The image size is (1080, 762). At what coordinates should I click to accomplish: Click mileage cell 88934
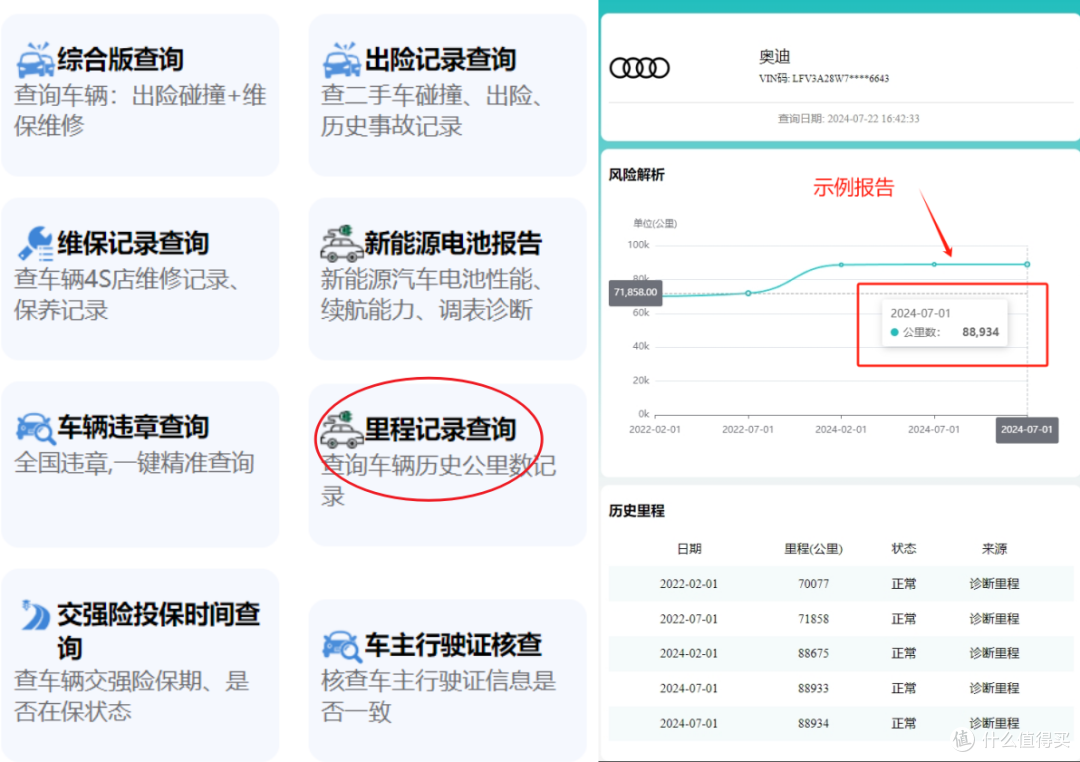[x=813, y=723]
